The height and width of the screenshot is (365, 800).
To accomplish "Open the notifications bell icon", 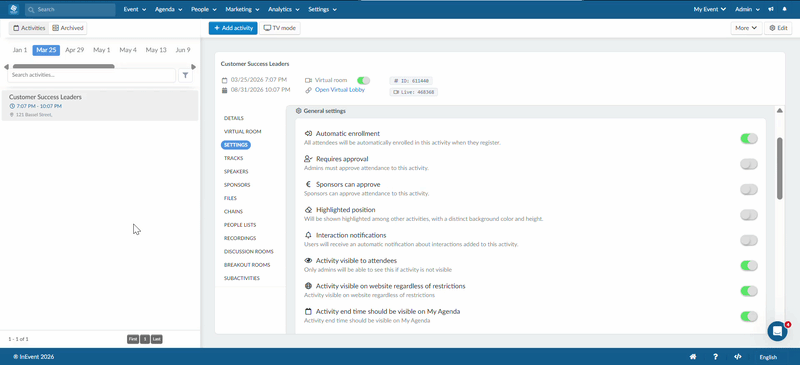I will 784,9.
